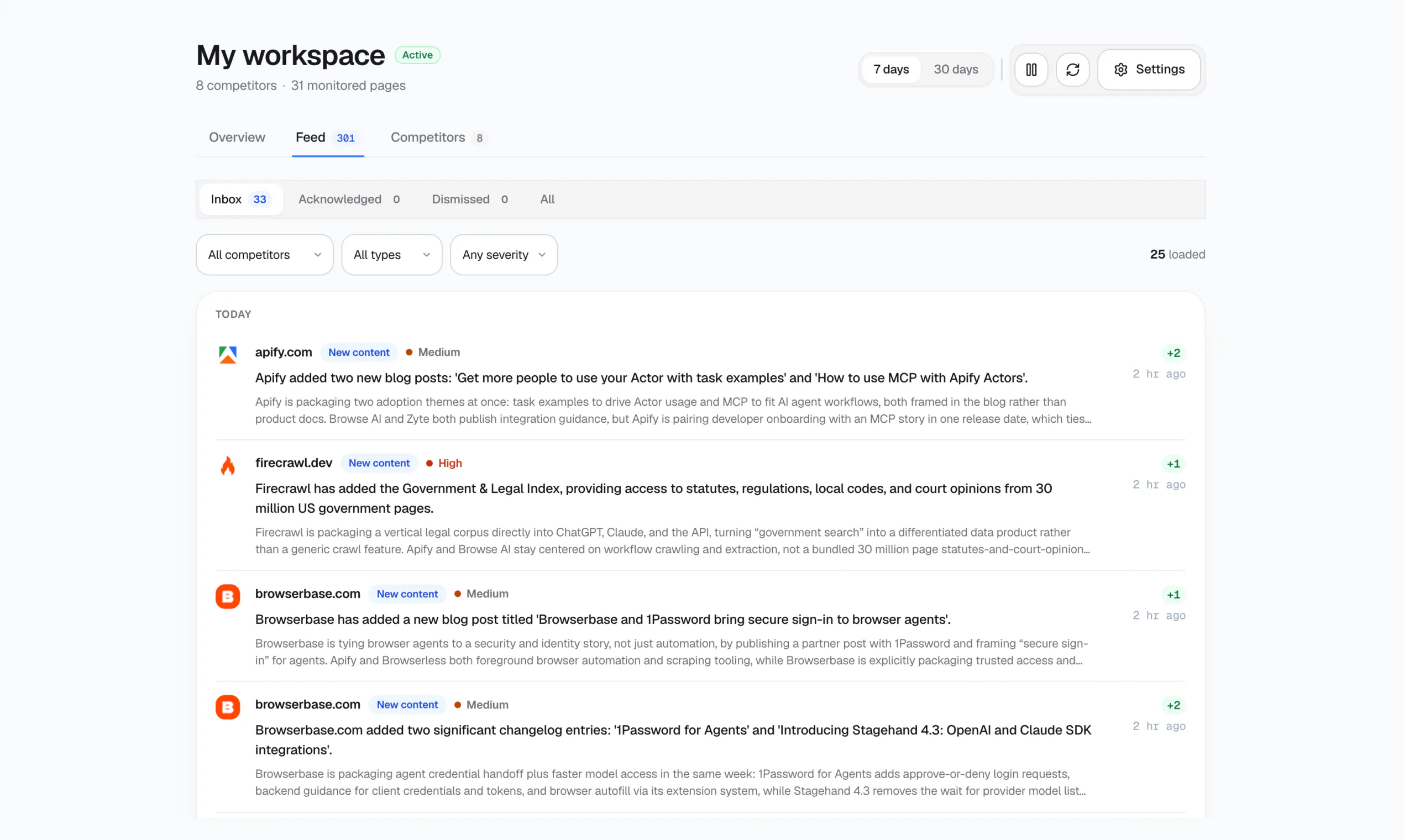Image resolution: width=1404 pixels, height=840 pixels.
Task: Click the Apify logo icon
Action: [x=228, y=355]
